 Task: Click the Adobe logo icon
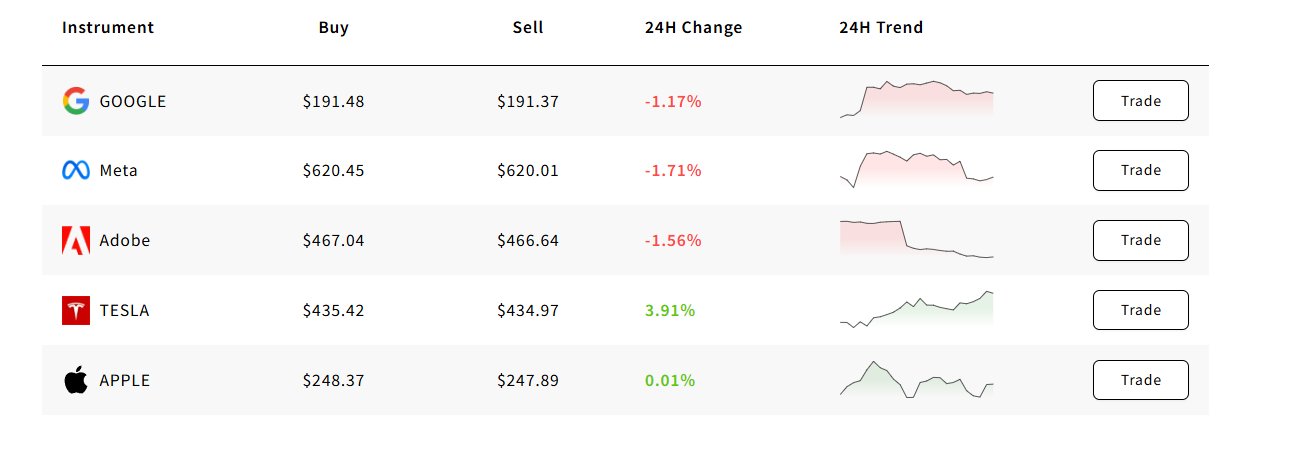coord(76,241)
